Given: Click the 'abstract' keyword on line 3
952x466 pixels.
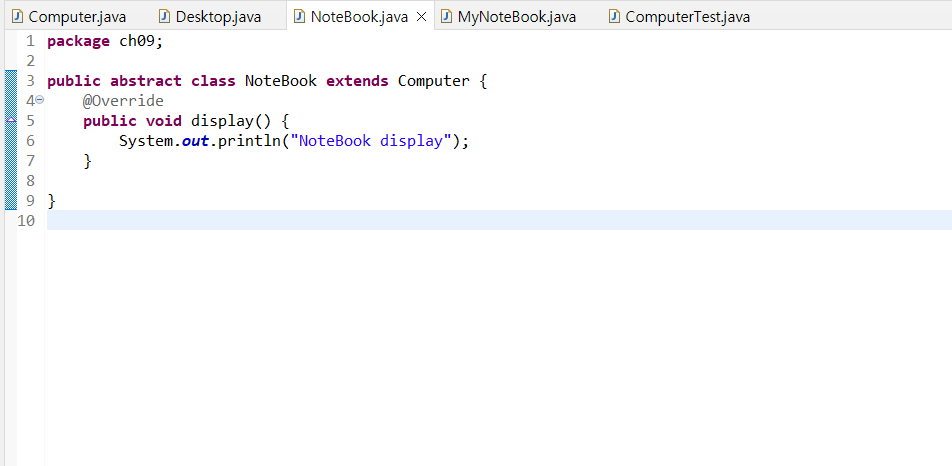Looking at the screenshot, I should (146, 81).
